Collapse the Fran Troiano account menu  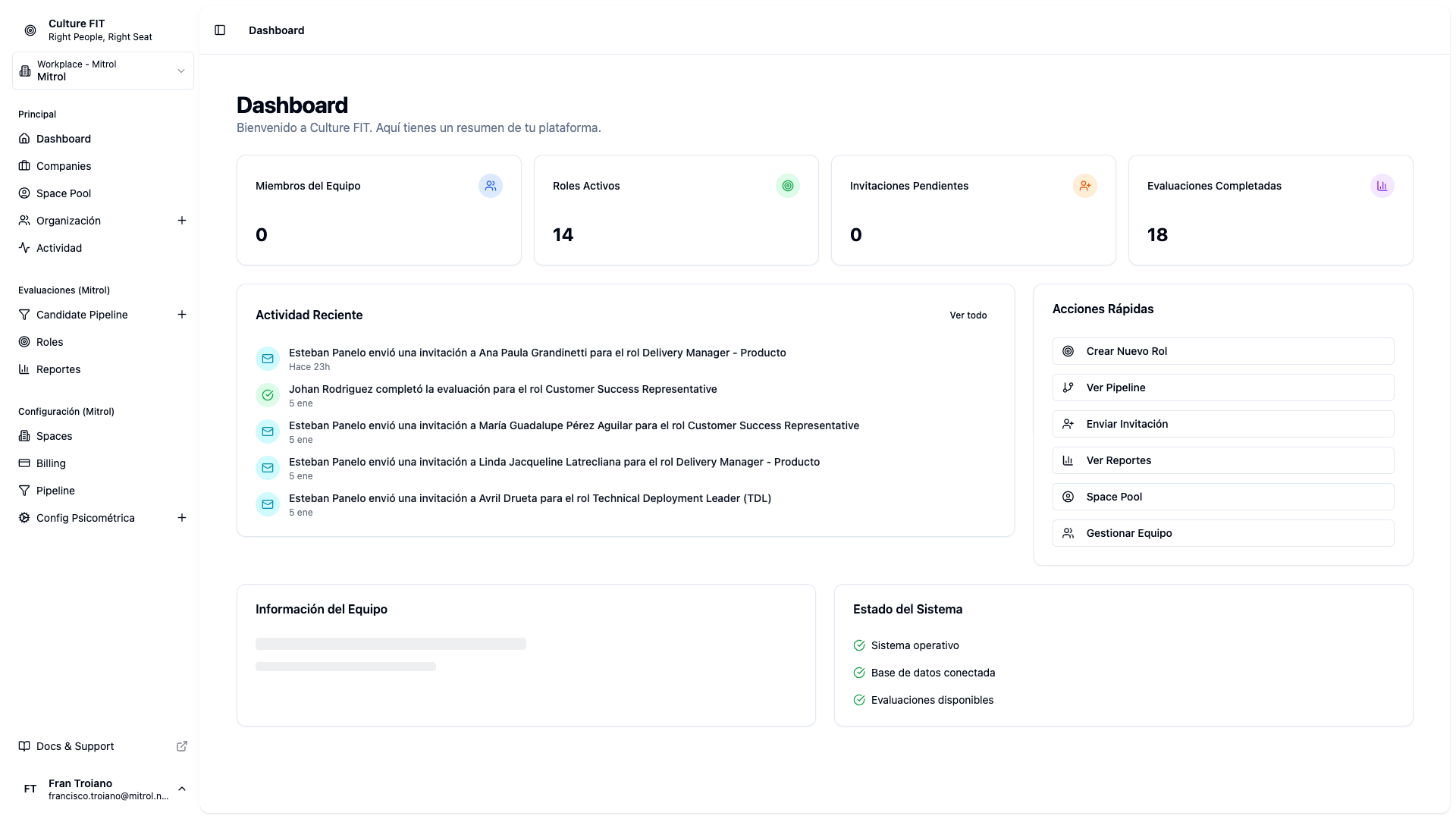point(182,789)
